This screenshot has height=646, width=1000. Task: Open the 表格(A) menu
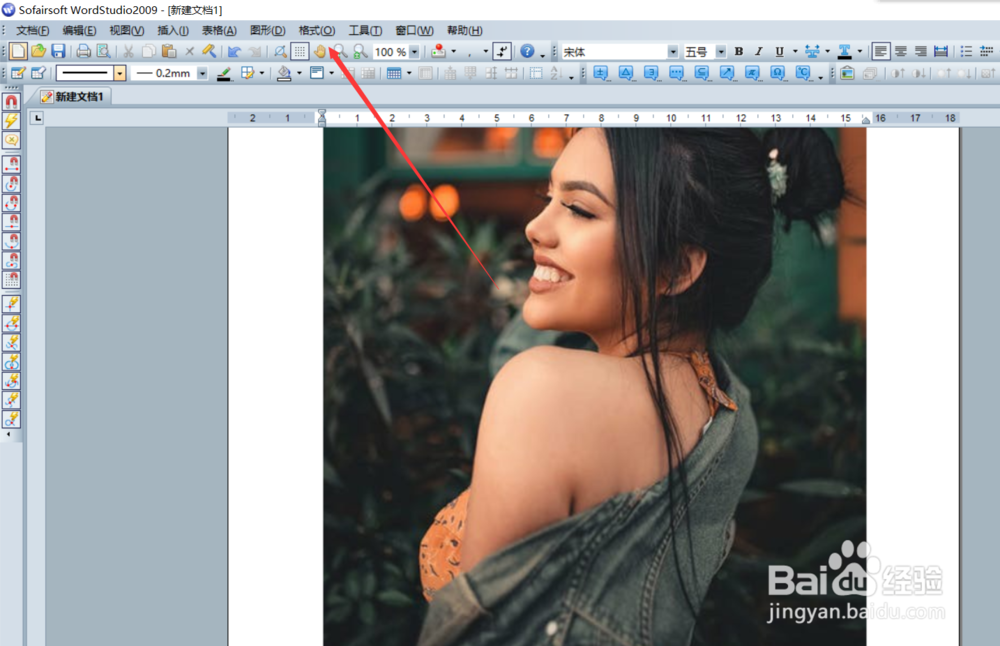point(219,31)
